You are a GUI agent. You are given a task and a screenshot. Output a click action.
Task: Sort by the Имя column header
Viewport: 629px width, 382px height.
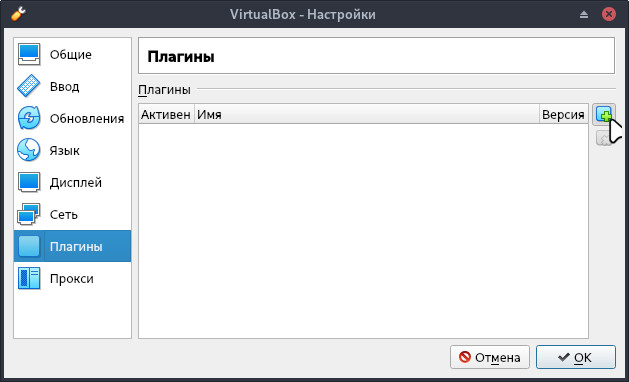pos(367,114)
